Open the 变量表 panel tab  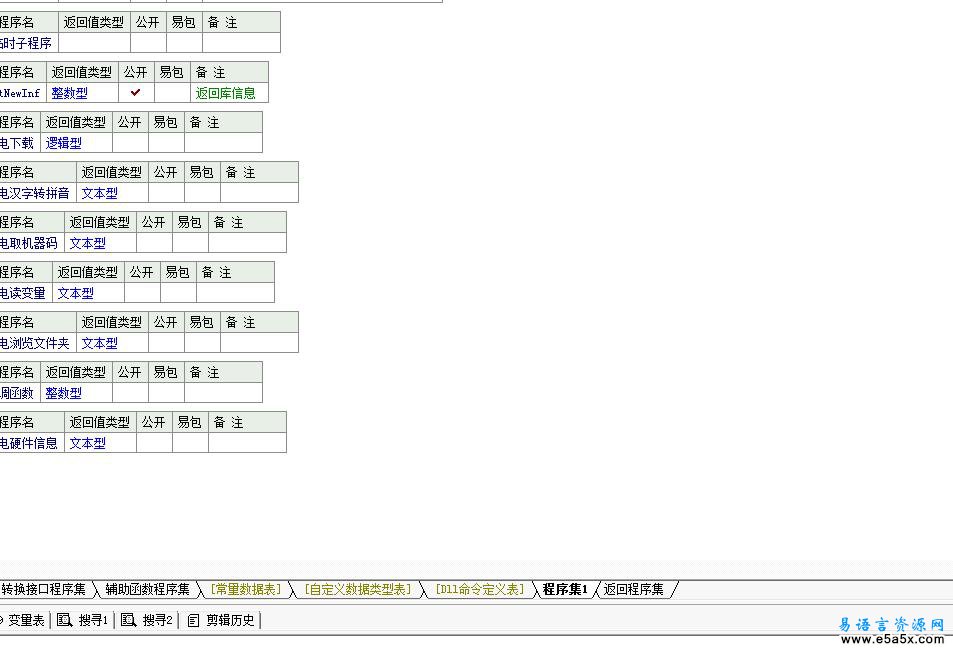click(x=23, y=620)
